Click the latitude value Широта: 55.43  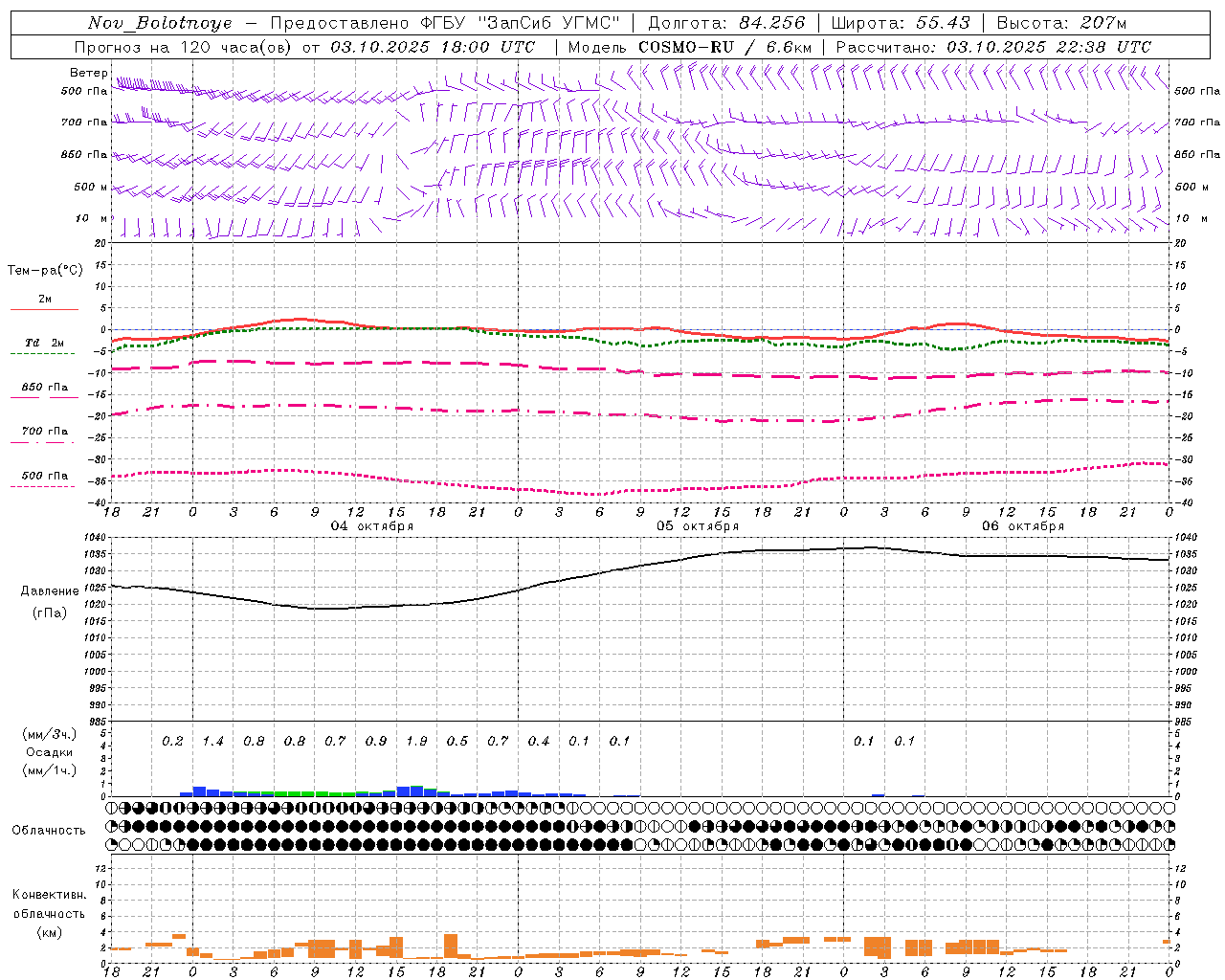click(901, 23)
